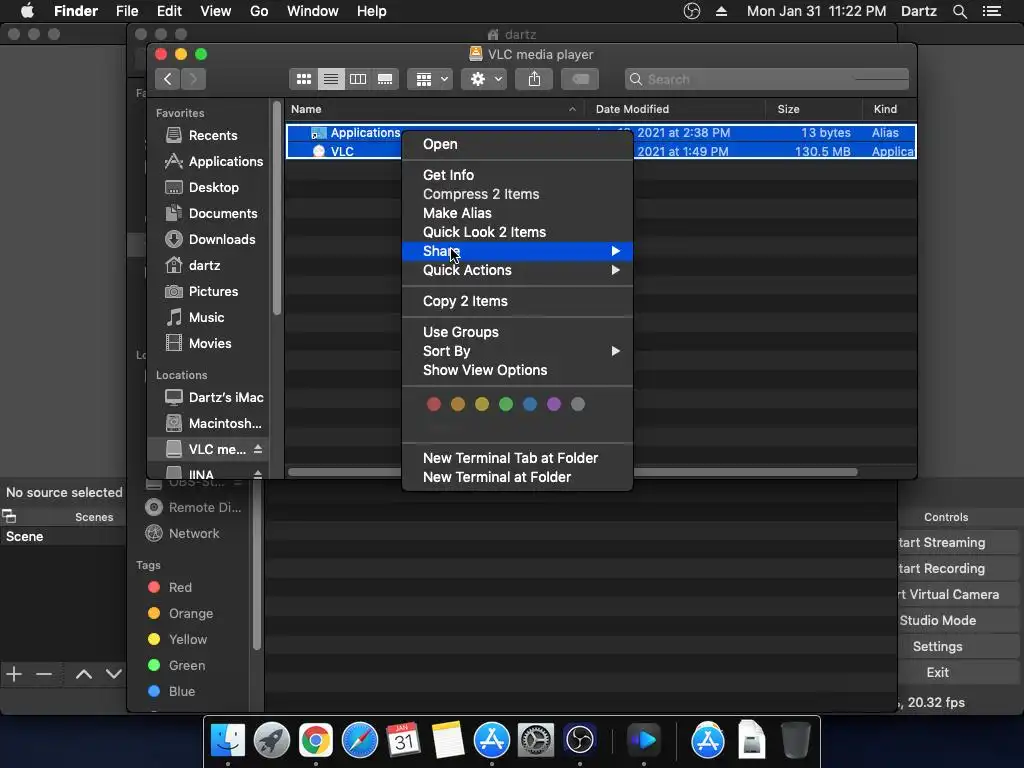1024x768 pixels.
Task: Move scene up with arrow in OBS
Action: 84,674
